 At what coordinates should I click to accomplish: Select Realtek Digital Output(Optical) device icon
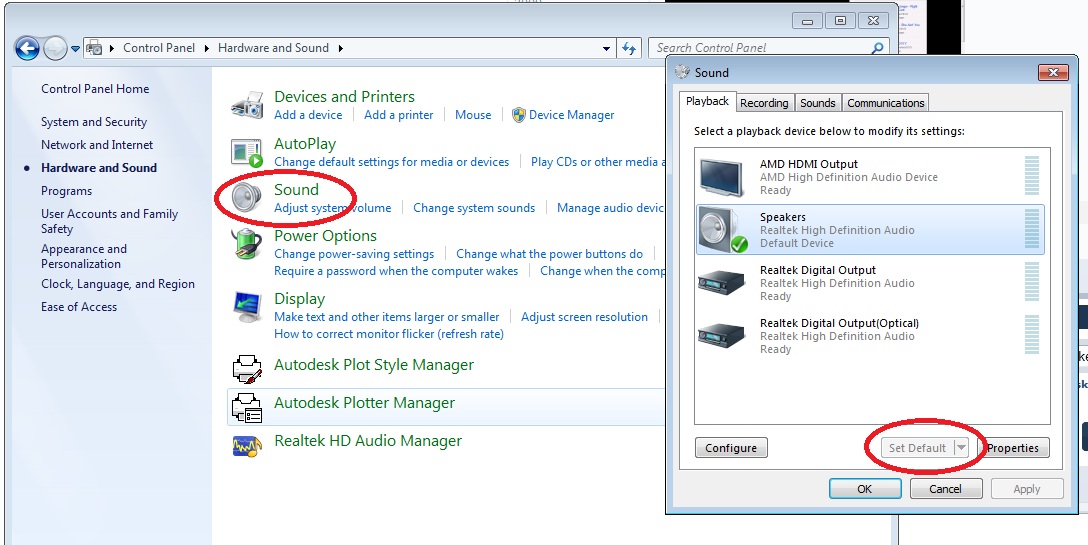[722, 336]
